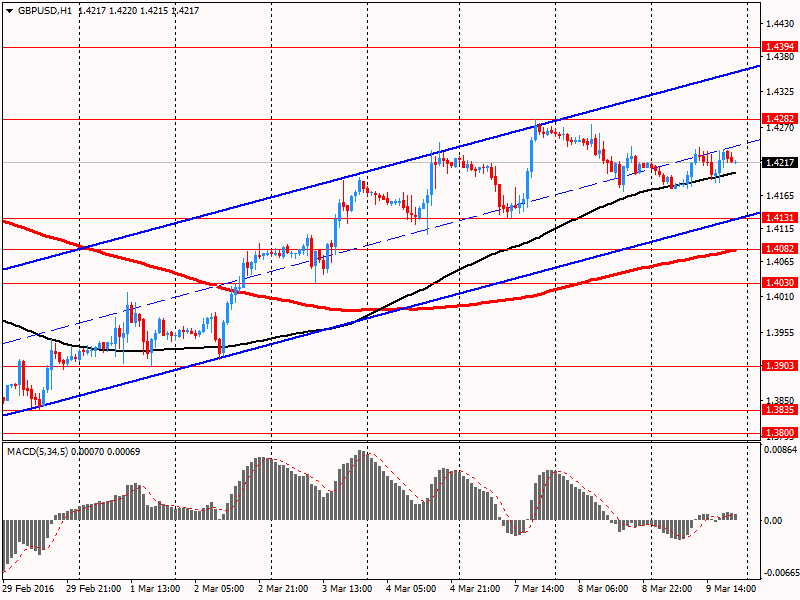Select the 1.4394 red price label

pos(780,47)
